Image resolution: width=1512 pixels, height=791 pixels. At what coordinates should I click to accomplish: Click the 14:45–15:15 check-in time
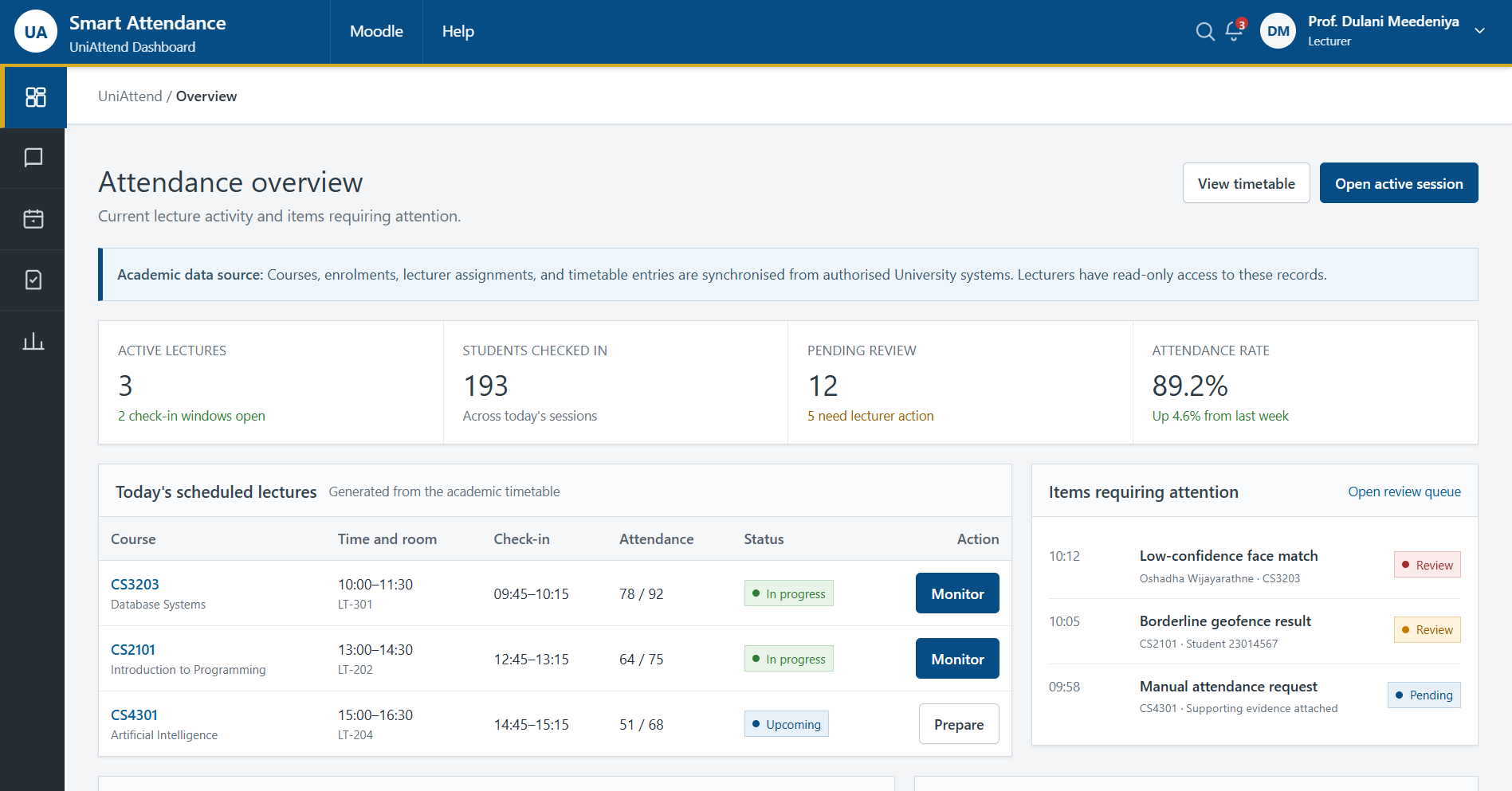point(531,724)
